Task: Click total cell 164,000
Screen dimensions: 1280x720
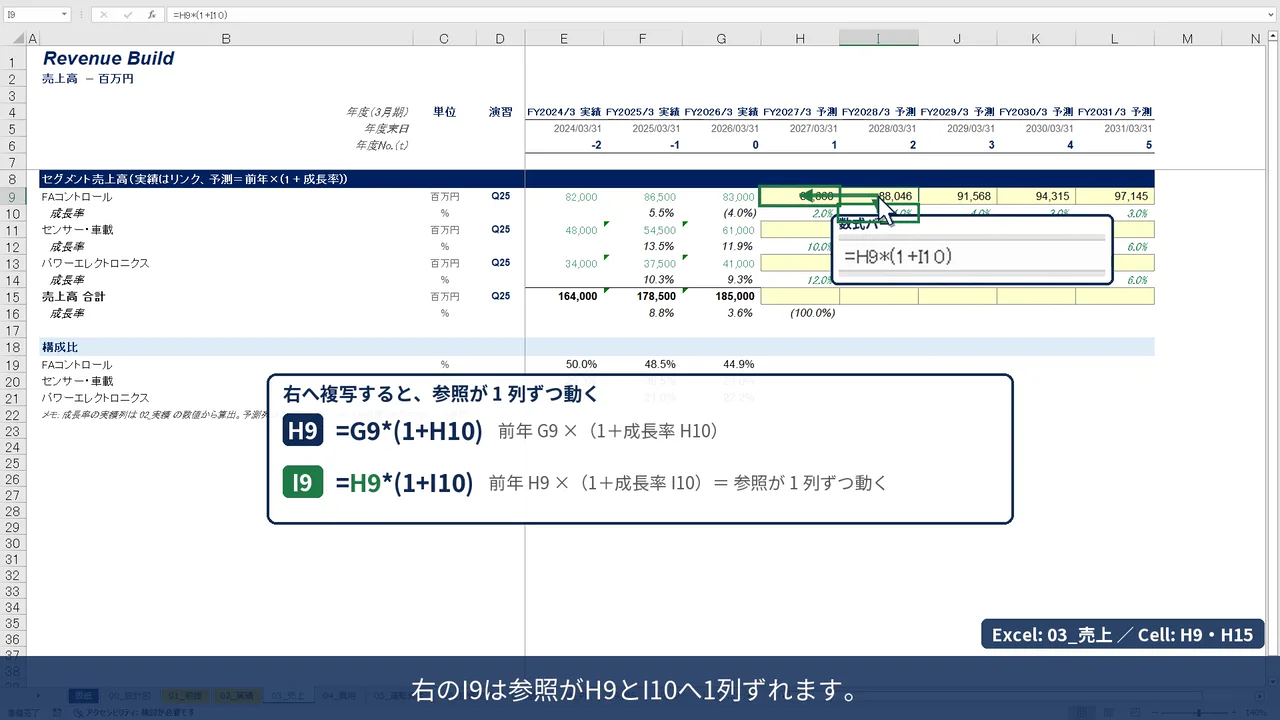Action: [x=577, y=297]
